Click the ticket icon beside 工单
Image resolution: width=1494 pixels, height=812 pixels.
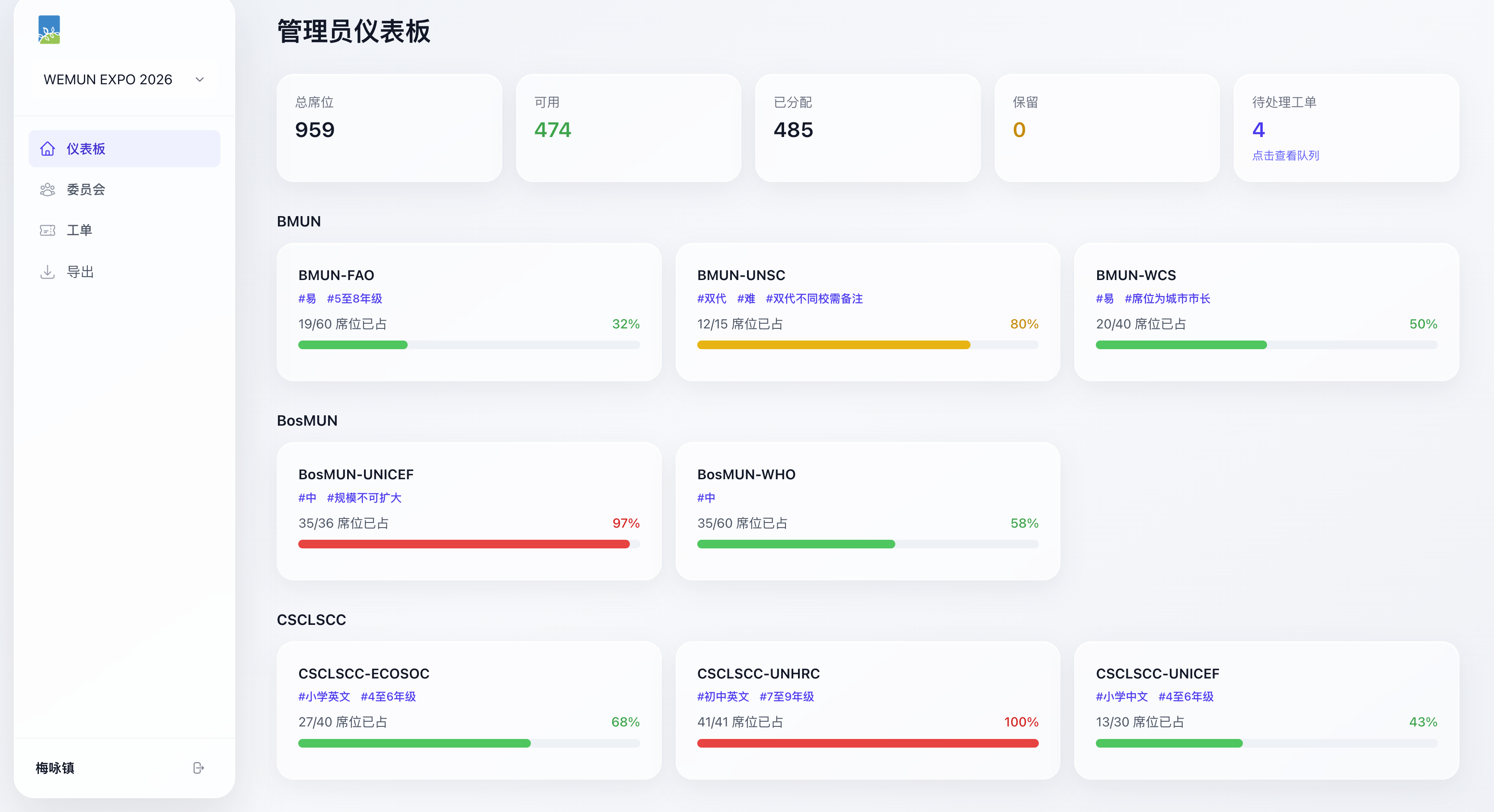(x=48, y=230)
